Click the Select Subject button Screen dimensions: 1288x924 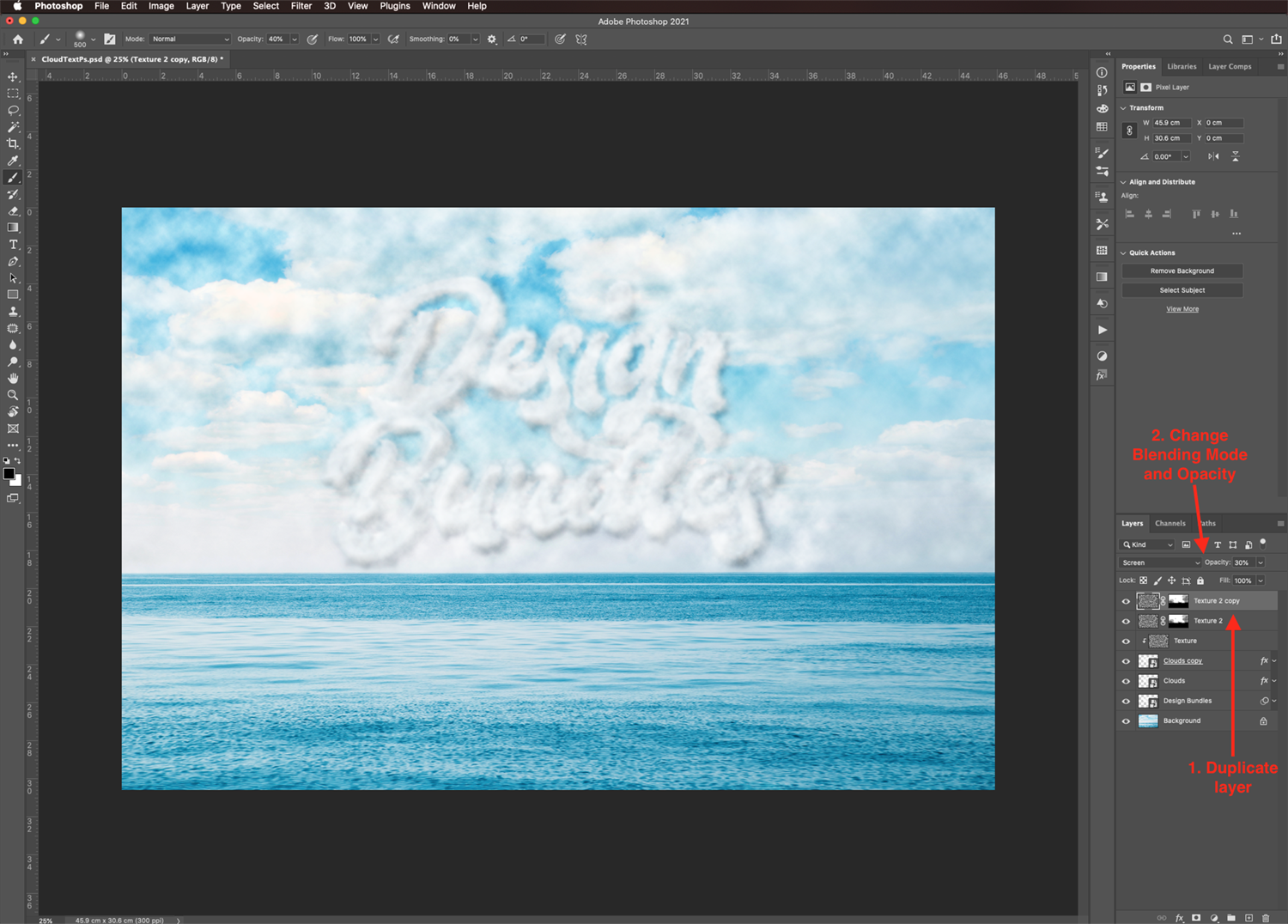point(1182,290)
